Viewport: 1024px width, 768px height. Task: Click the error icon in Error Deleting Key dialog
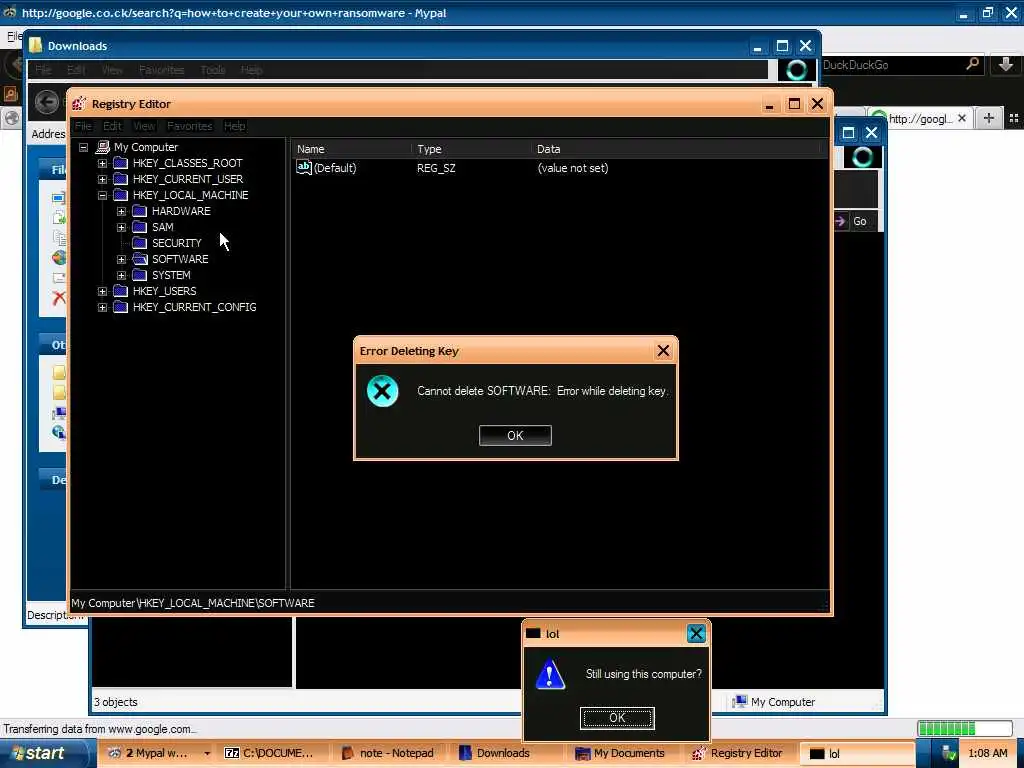click(383, 391)
